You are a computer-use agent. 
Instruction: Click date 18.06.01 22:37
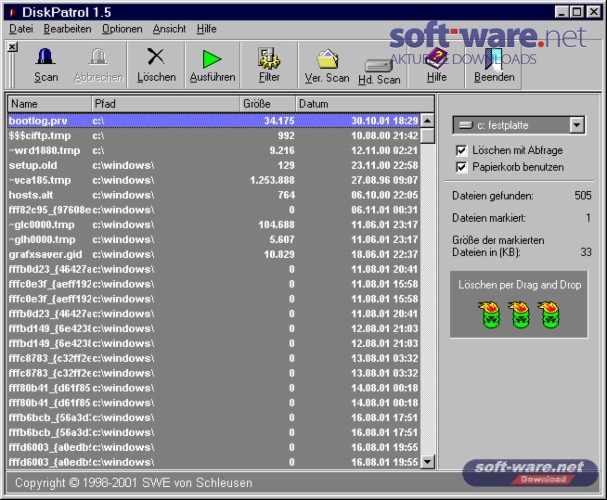tap(384, 254)
